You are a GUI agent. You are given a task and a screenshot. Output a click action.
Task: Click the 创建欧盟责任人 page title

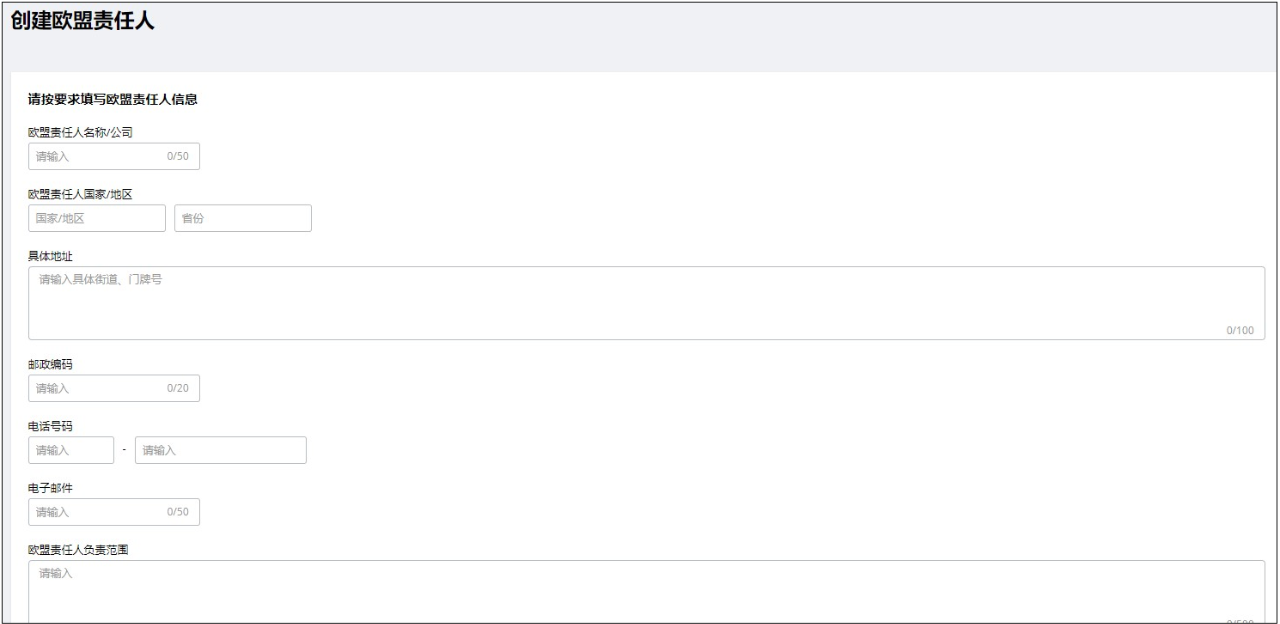(x=83, y=21)
